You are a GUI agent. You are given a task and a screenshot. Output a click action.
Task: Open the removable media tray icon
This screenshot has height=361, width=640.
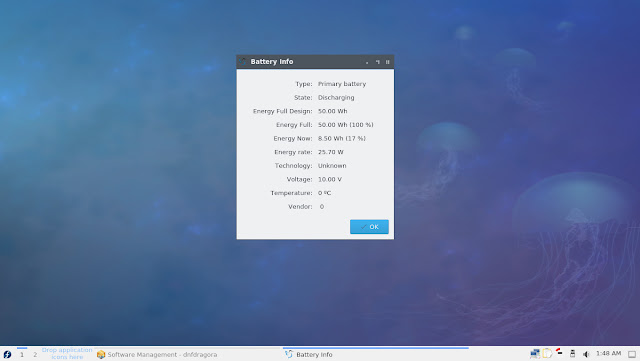(572, 354)
